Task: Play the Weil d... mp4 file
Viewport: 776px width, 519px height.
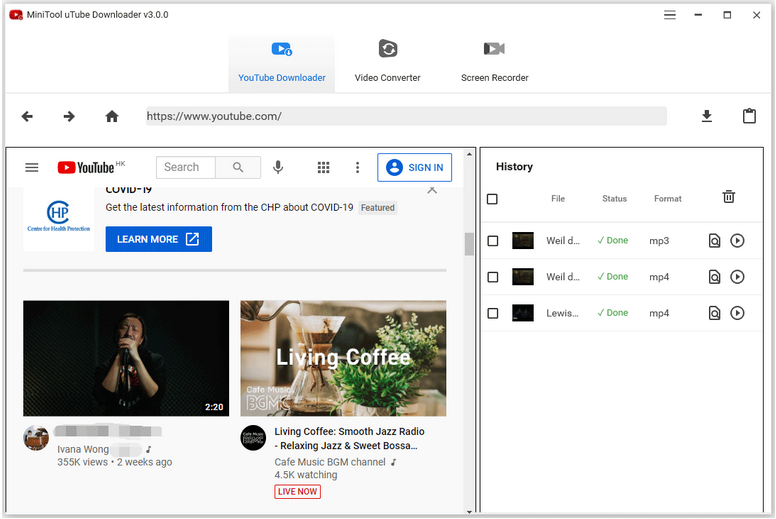Action: [737, 277]
